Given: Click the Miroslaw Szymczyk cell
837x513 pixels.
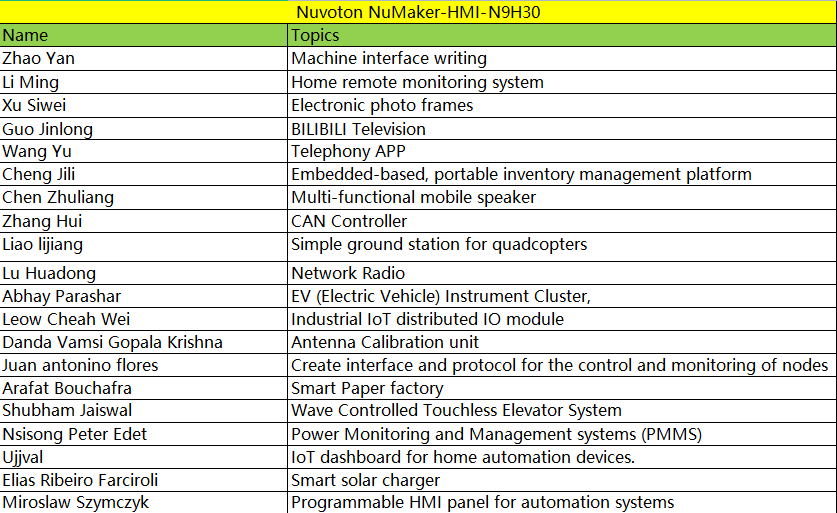Looking at the screenshot, I should coord(144,502).
